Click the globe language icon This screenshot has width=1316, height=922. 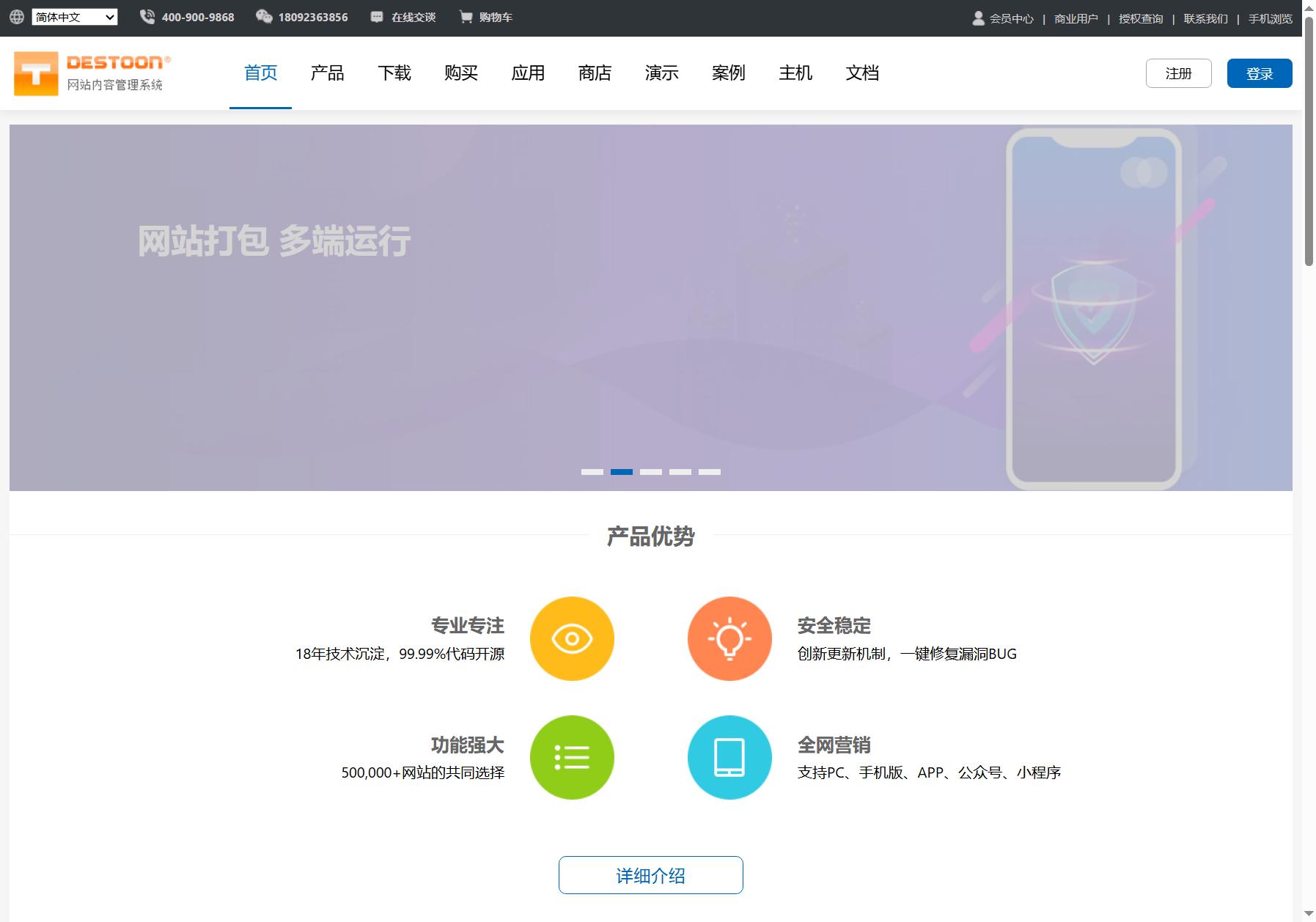coord(17,17)
